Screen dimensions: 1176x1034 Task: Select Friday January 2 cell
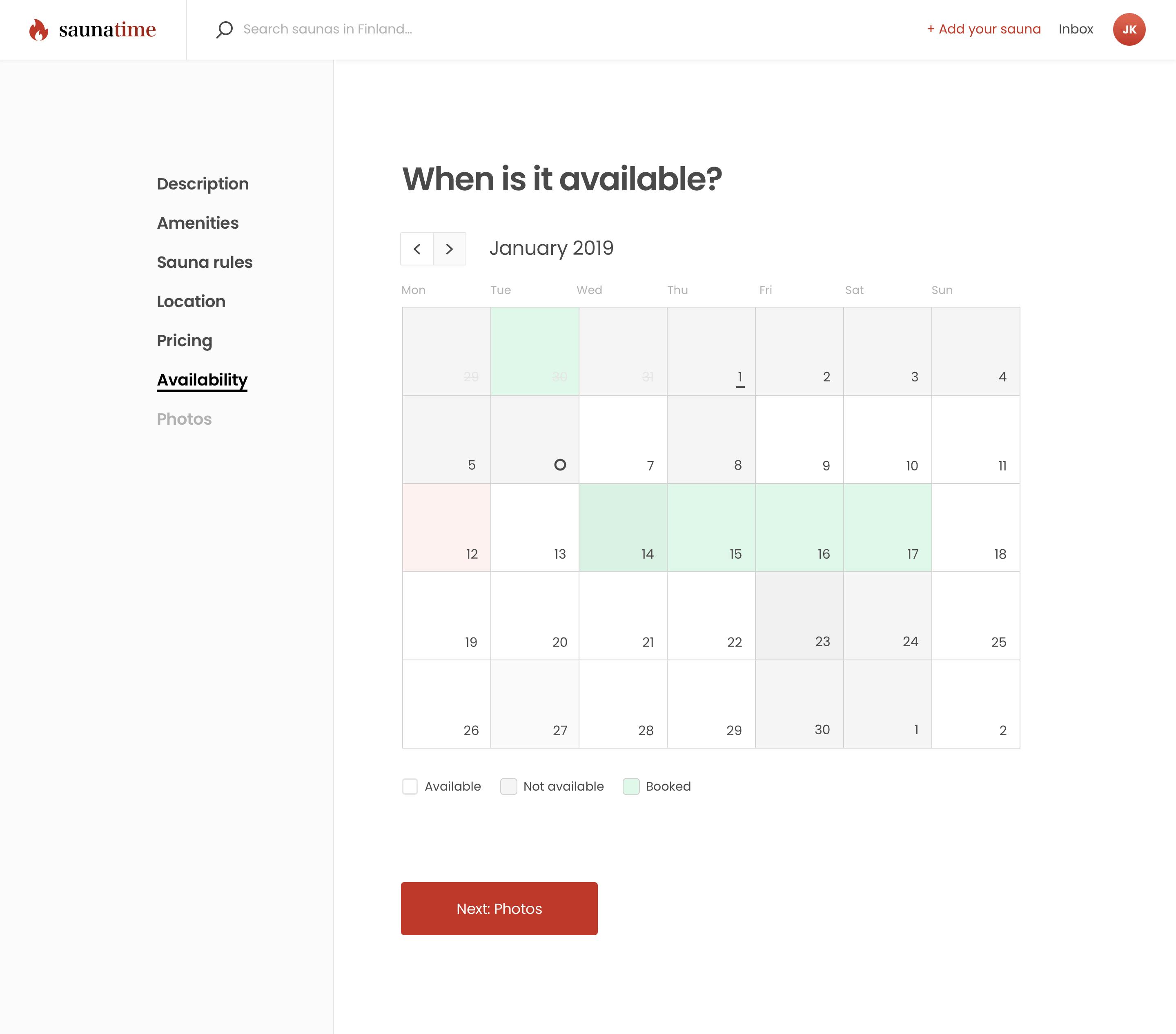799,351
